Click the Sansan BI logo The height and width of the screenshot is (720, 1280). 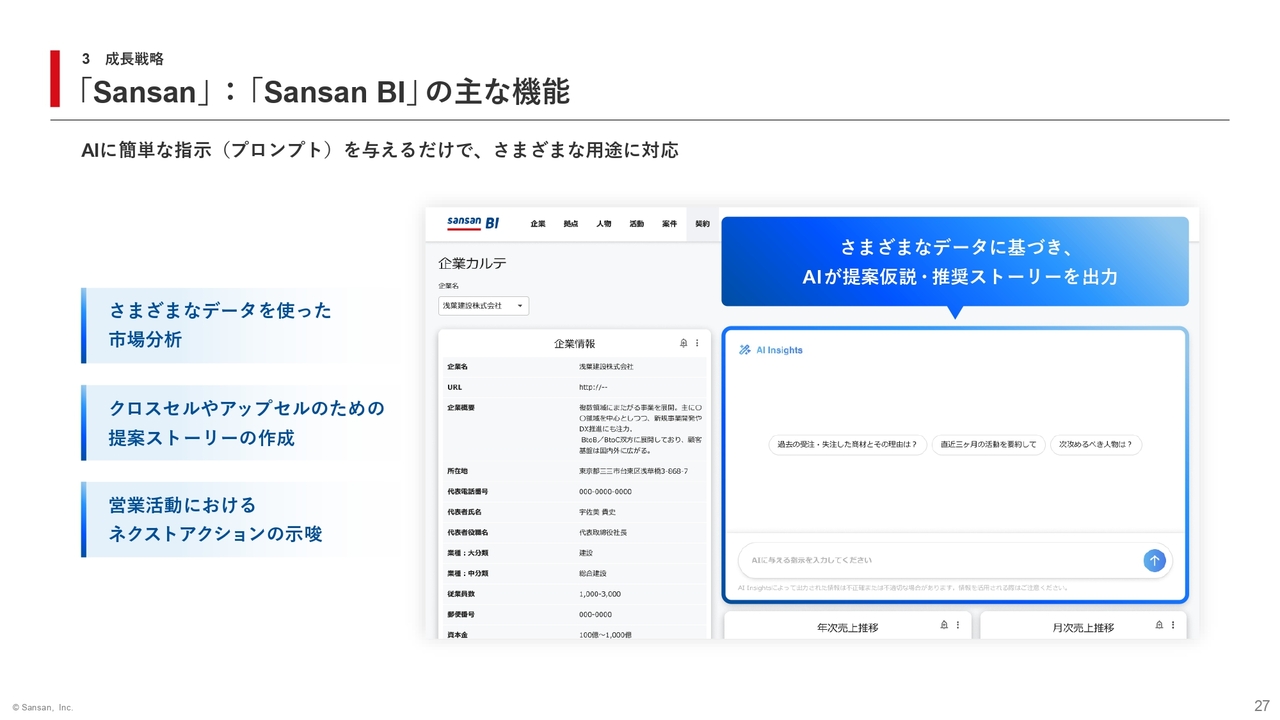473,223
